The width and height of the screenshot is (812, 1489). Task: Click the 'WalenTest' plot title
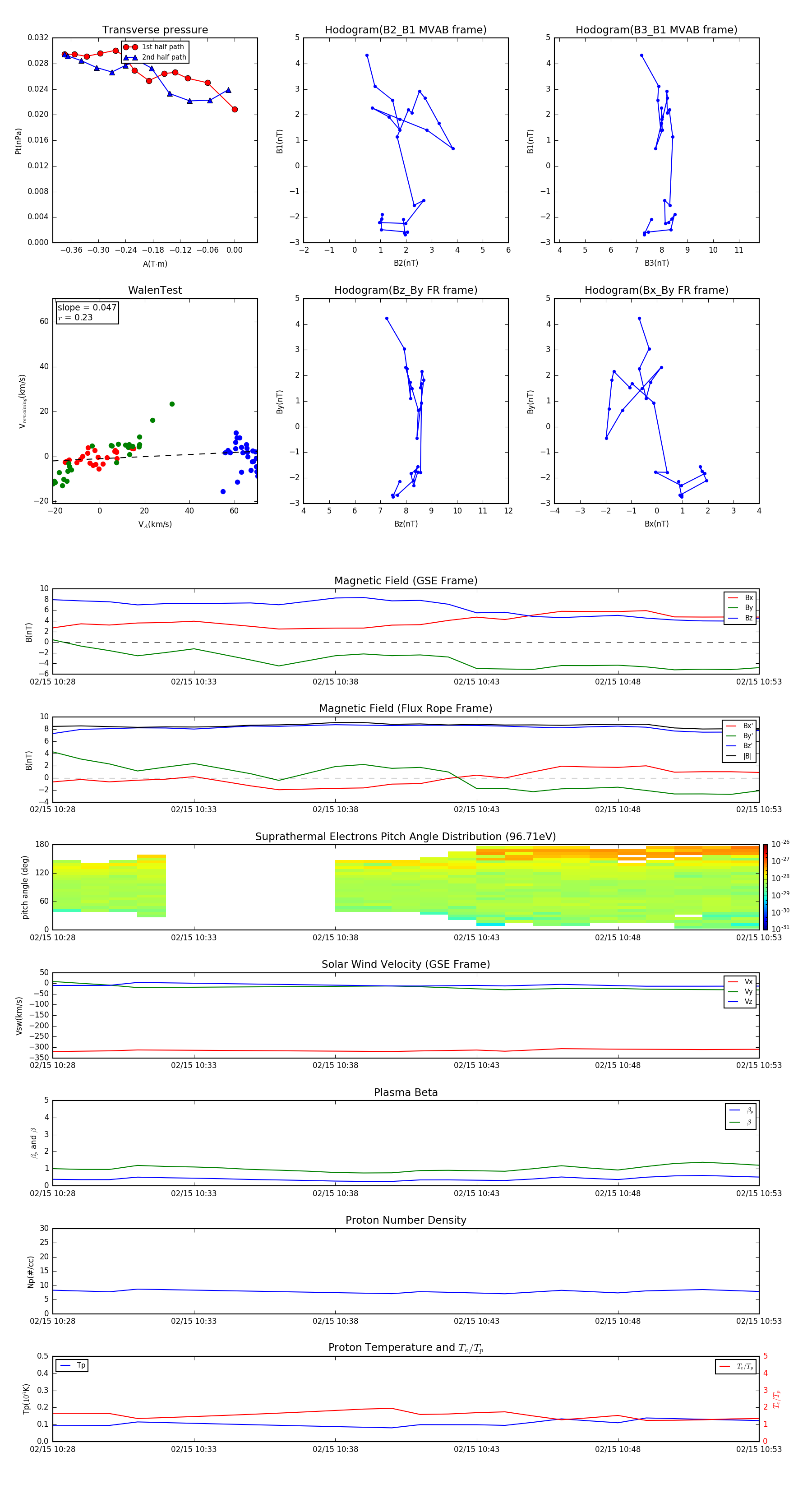coord(155,290)
